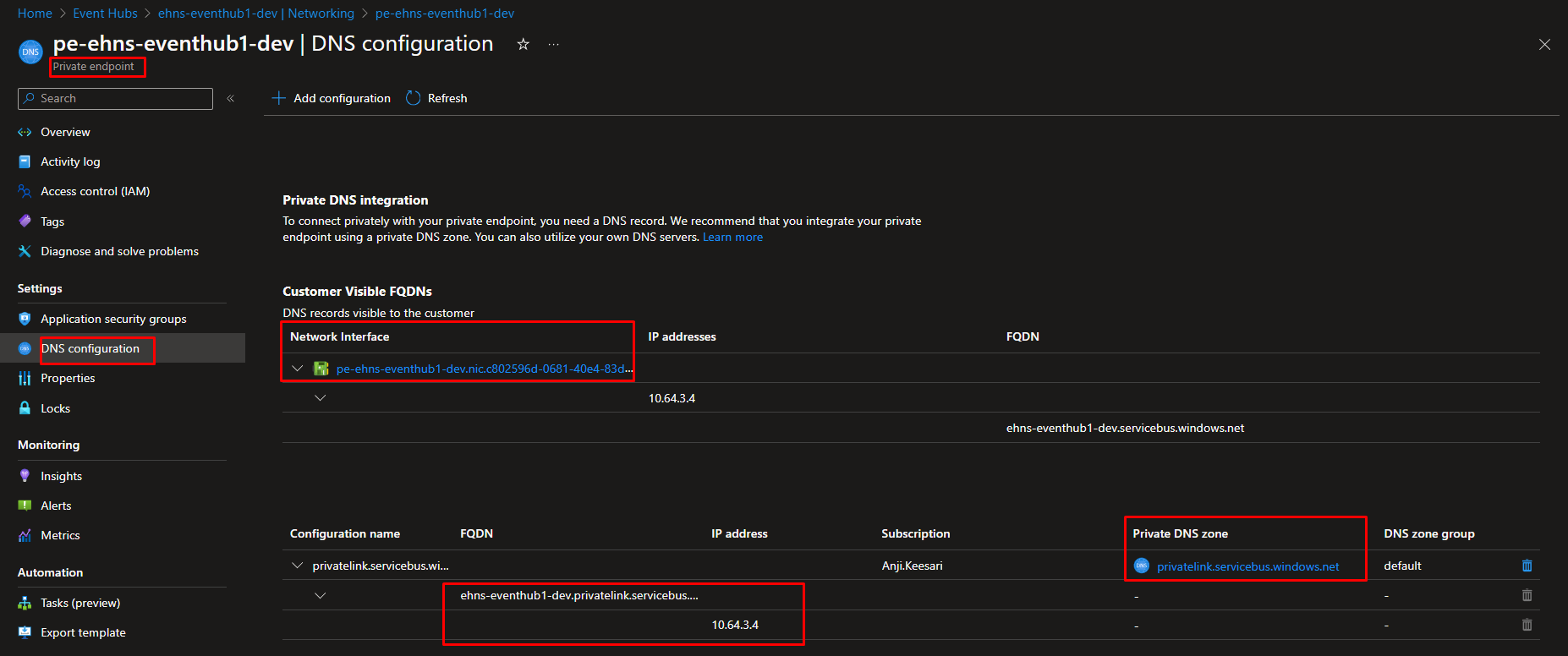Open the pe-ehns-eventhub1-dev breadcrumb

(x=445, y=14)
